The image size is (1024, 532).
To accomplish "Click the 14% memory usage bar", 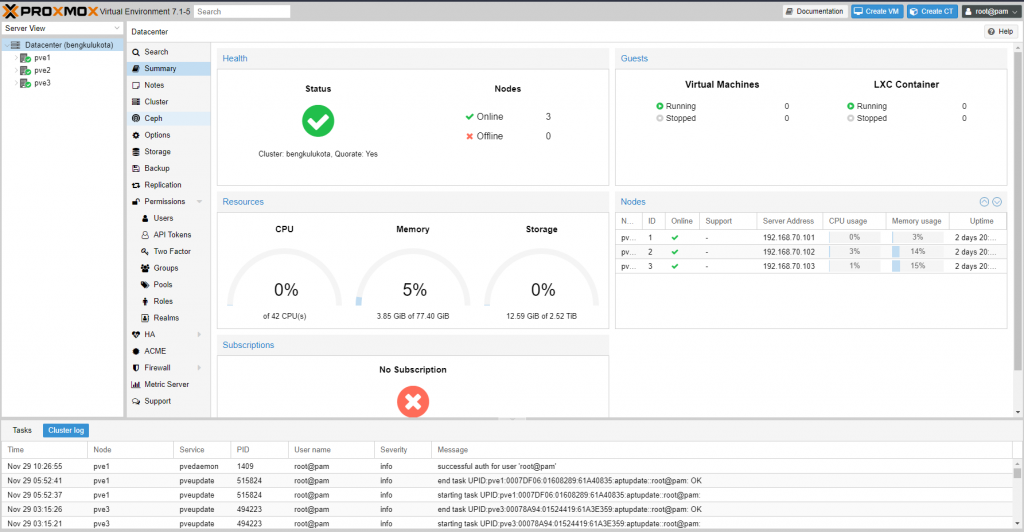I will pyautogui.click(x=918, y=252).
